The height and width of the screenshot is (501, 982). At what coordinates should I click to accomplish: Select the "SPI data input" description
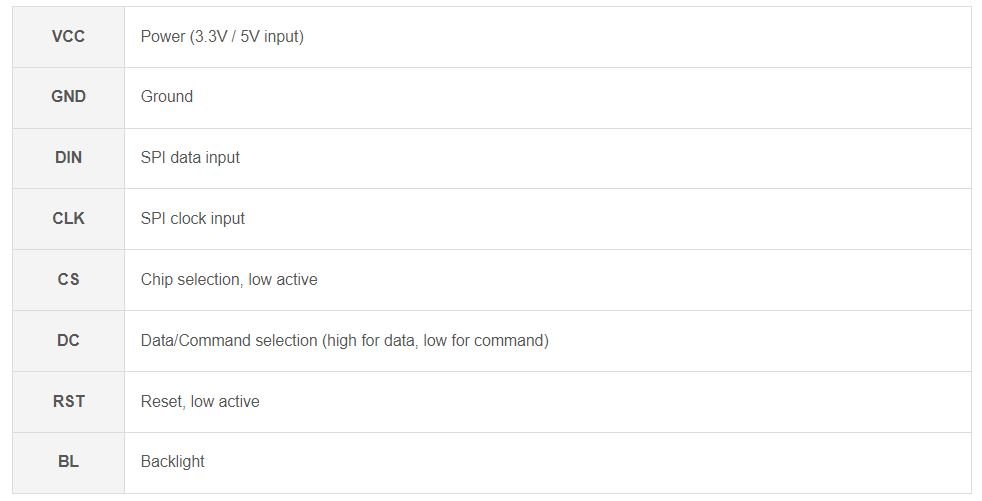(x=190, y=158)
